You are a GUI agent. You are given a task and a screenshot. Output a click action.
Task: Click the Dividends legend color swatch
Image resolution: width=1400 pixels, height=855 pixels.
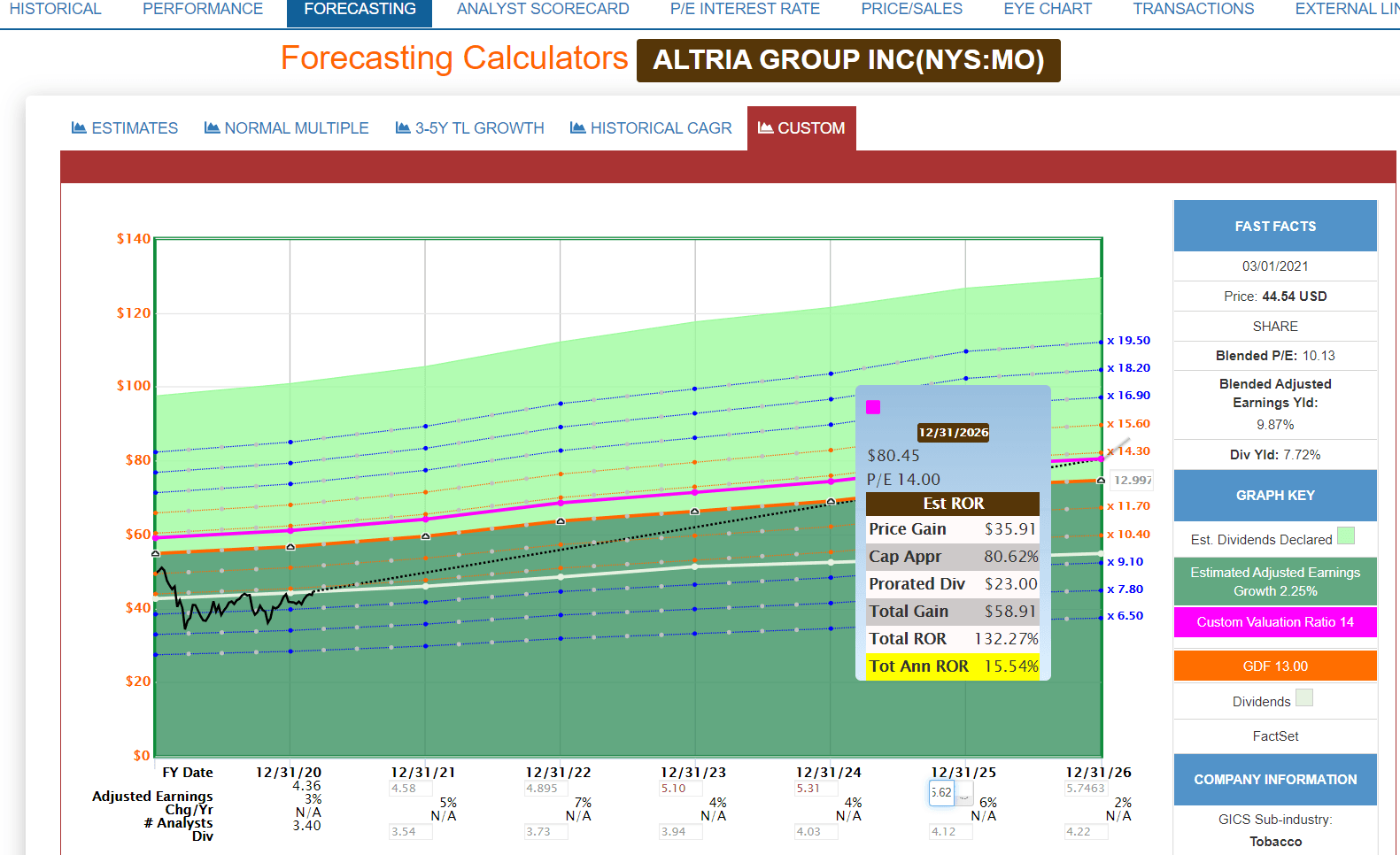coord(1304,697)
